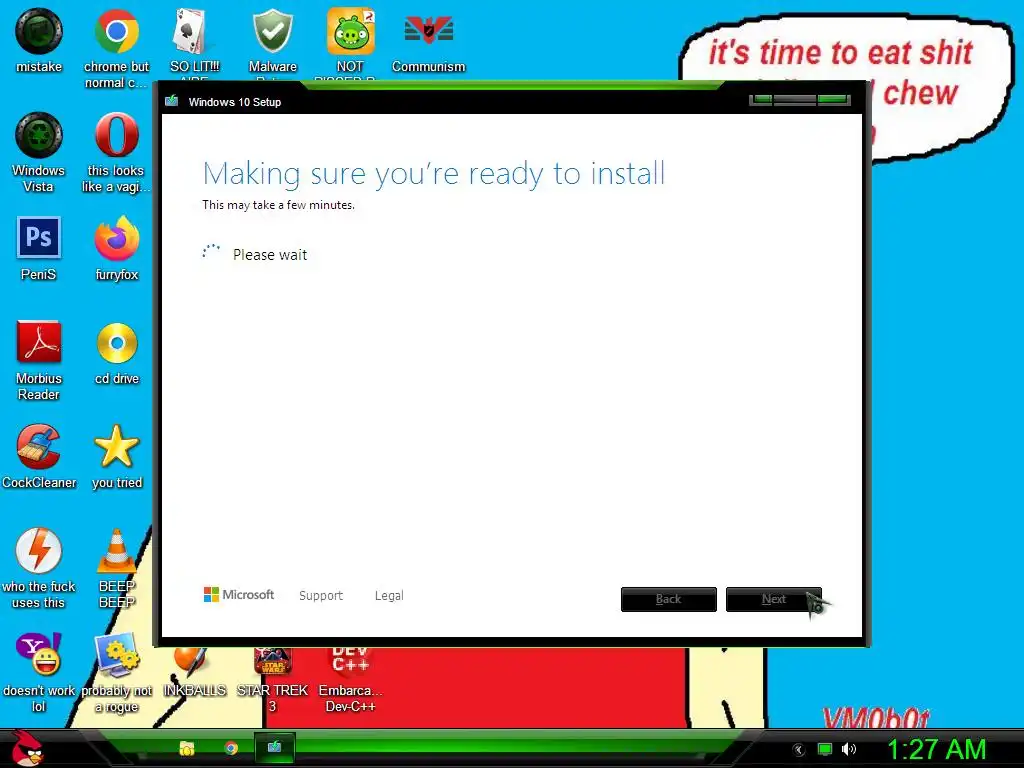
Task: Click the 'Windows 10 Setup' title text
Action: pos(234,102)
